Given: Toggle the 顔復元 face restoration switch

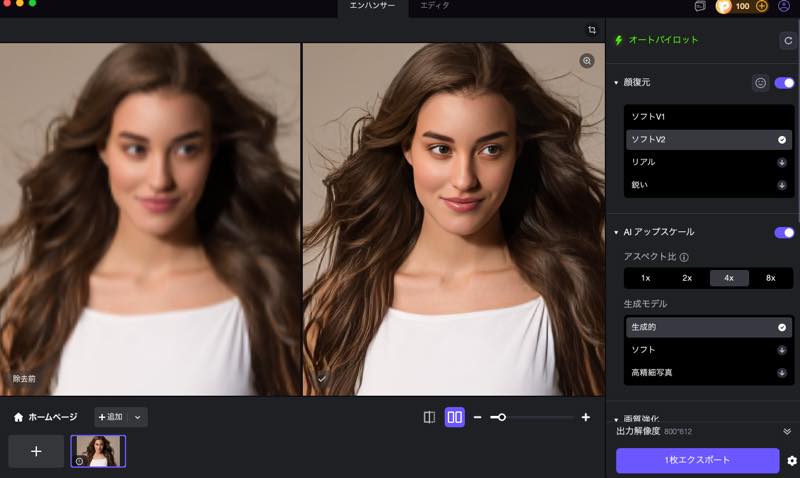Looking at the screenshot, I should click(784, 83).
